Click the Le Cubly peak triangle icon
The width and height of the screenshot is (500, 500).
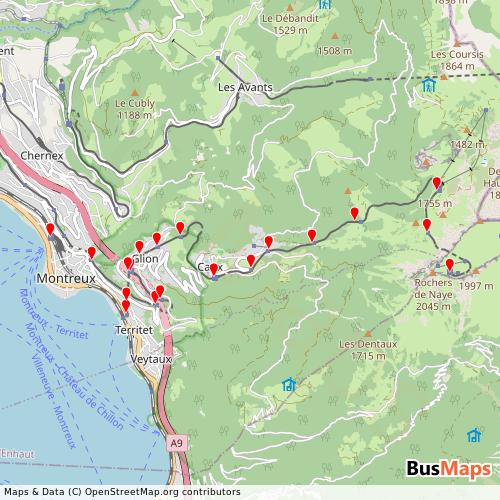(x=135, y=93)
